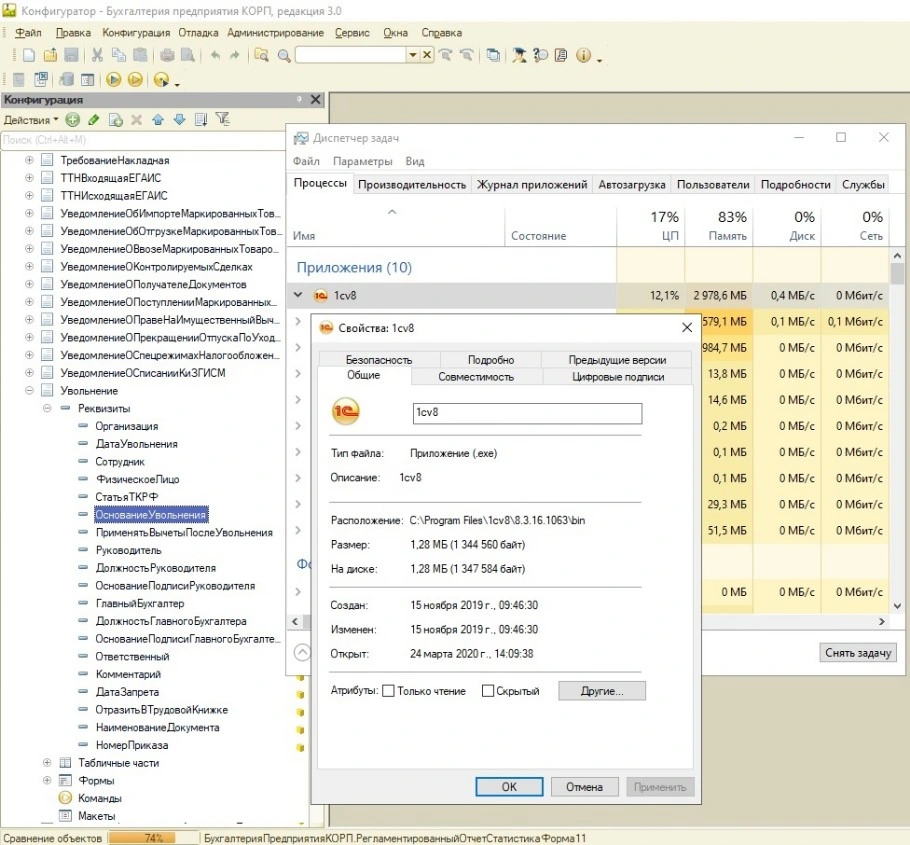Collapse the Увольнение tree node
This screenshot has width=910, height=845.
click(x=30, y=391)
